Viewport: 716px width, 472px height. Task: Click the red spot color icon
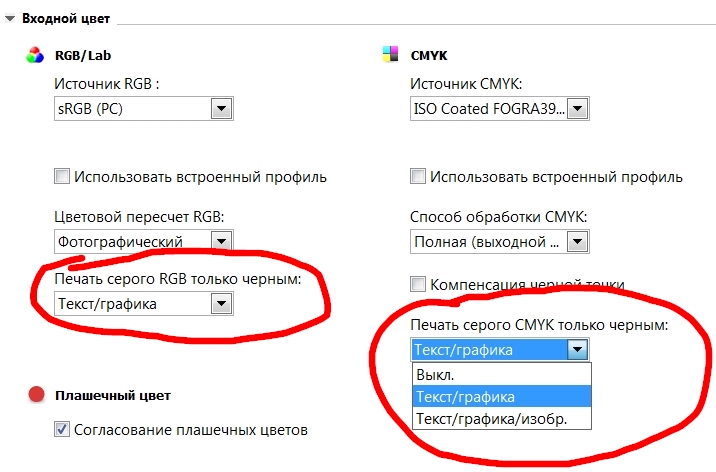(36, 395)
